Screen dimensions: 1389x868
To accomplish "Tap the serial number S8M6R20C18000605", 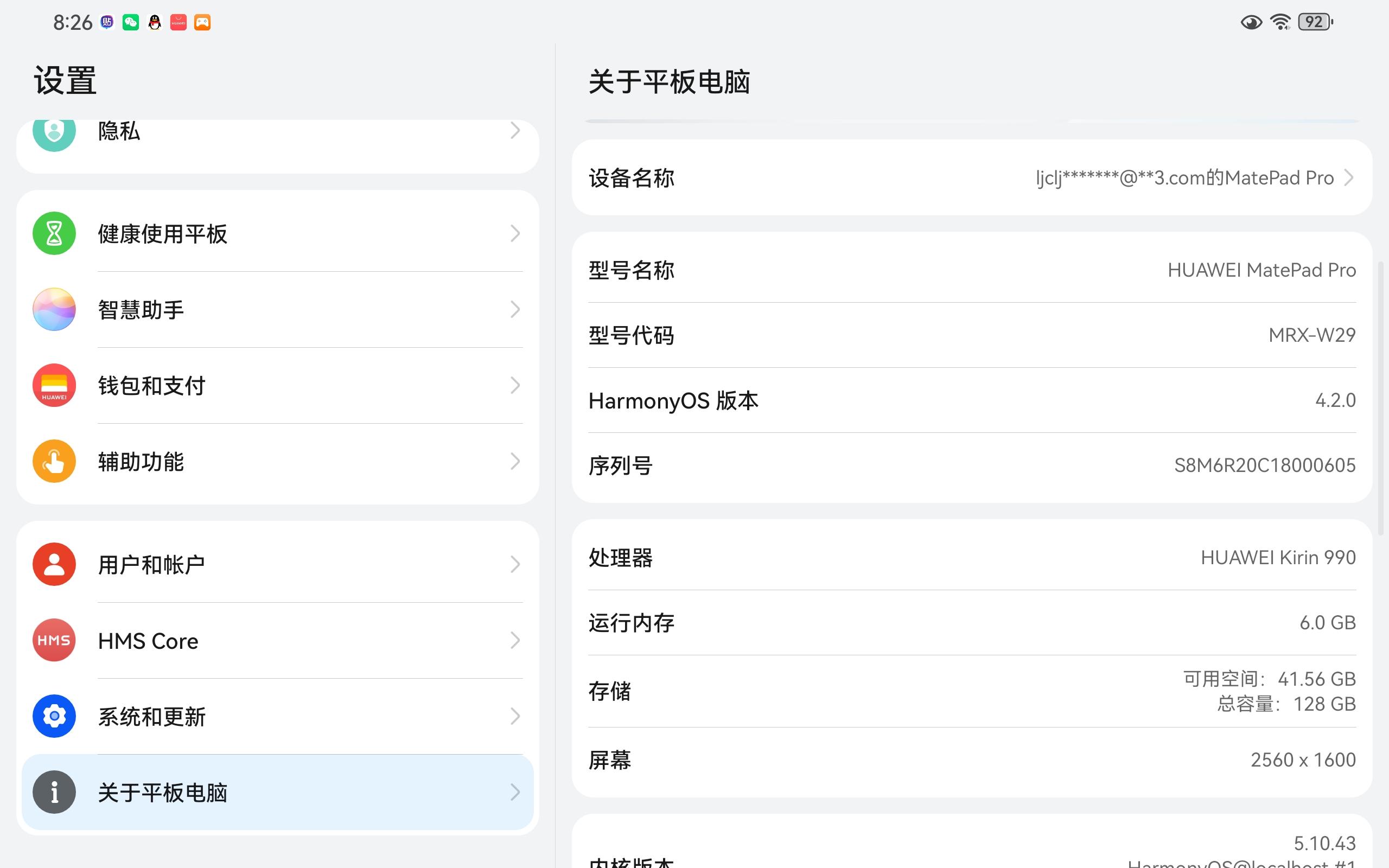I will (x=1264, y=465).
